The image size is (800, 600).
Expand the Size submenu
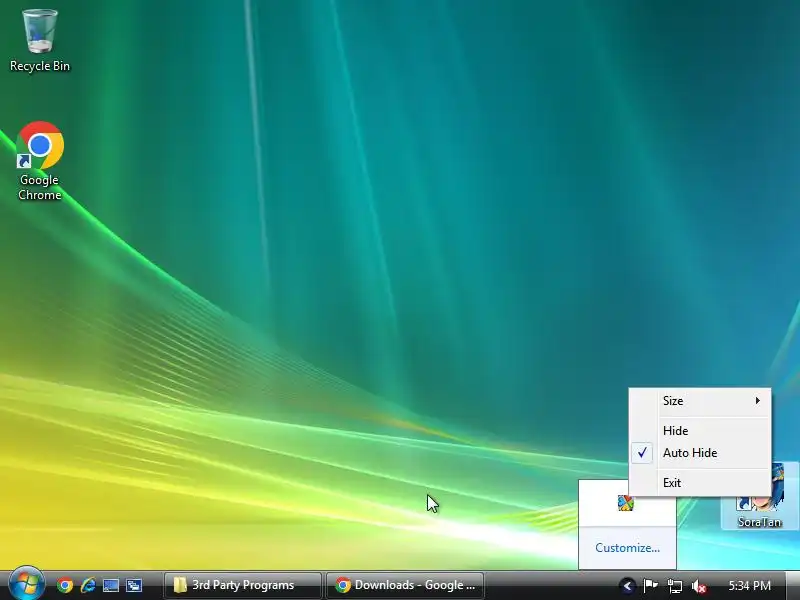(x=700, y=401)
